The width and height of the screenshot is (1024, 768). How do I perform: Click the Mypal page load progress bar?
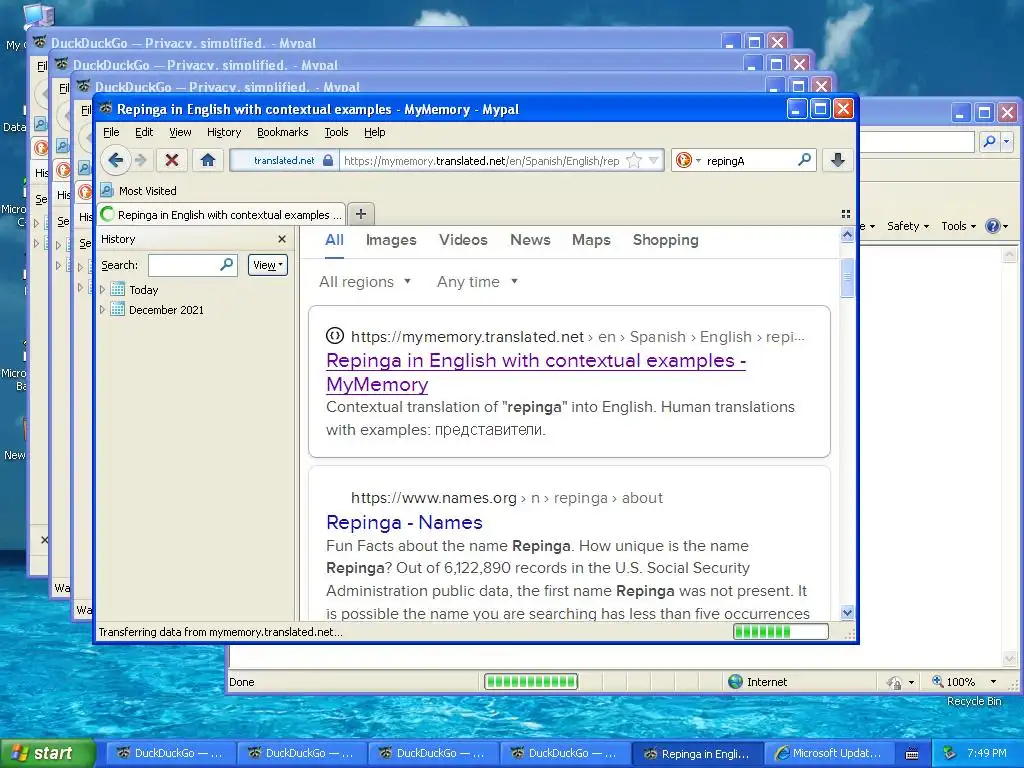coord(780,632)
